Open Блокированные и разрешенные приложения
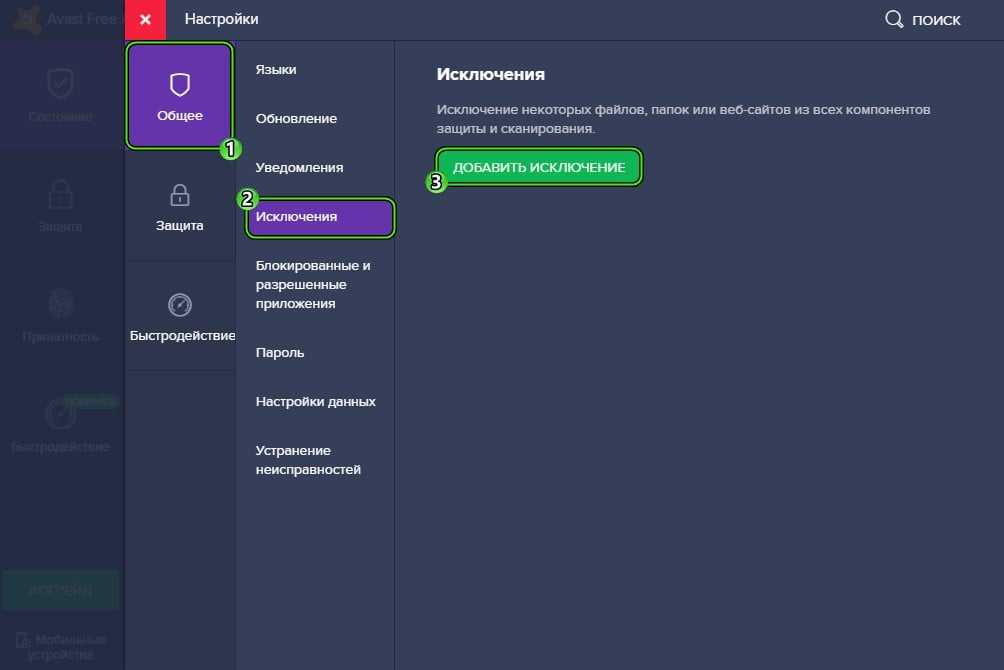Image resolution: width=1004 pixels, height=670 pixels. [312, 285]
